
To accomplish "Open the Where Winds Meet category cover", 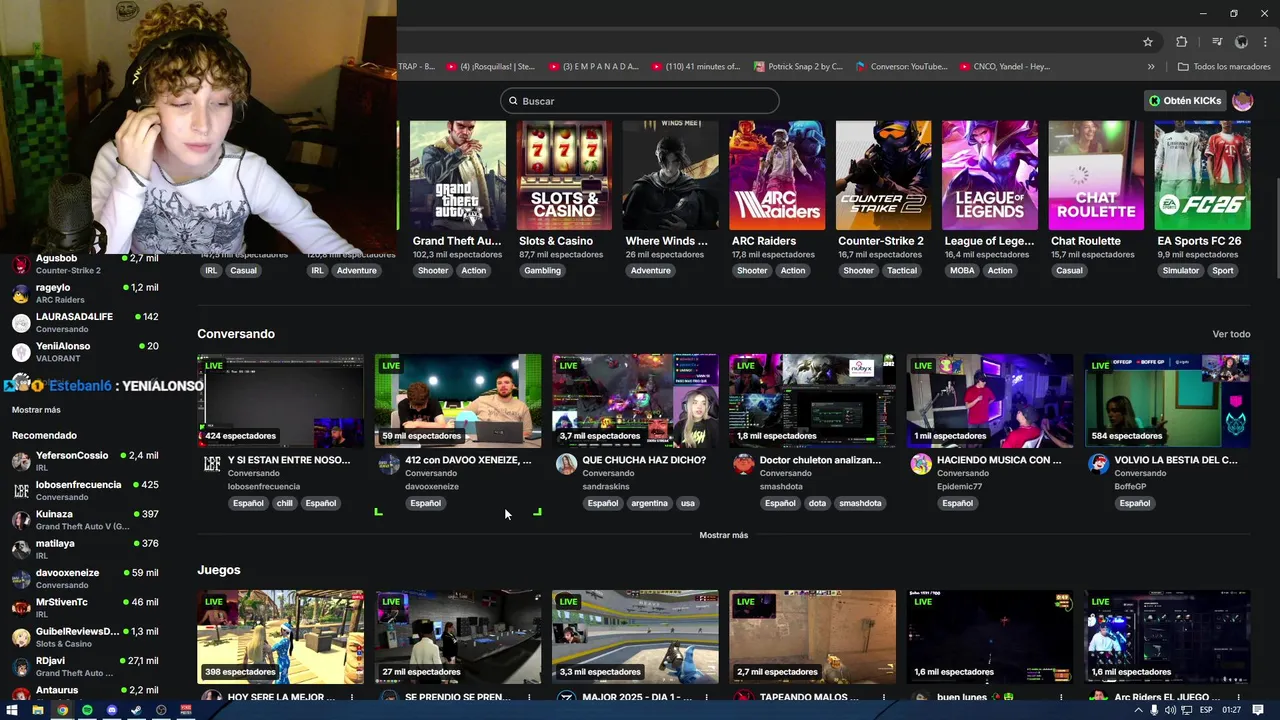I will [x=670, y=175].
